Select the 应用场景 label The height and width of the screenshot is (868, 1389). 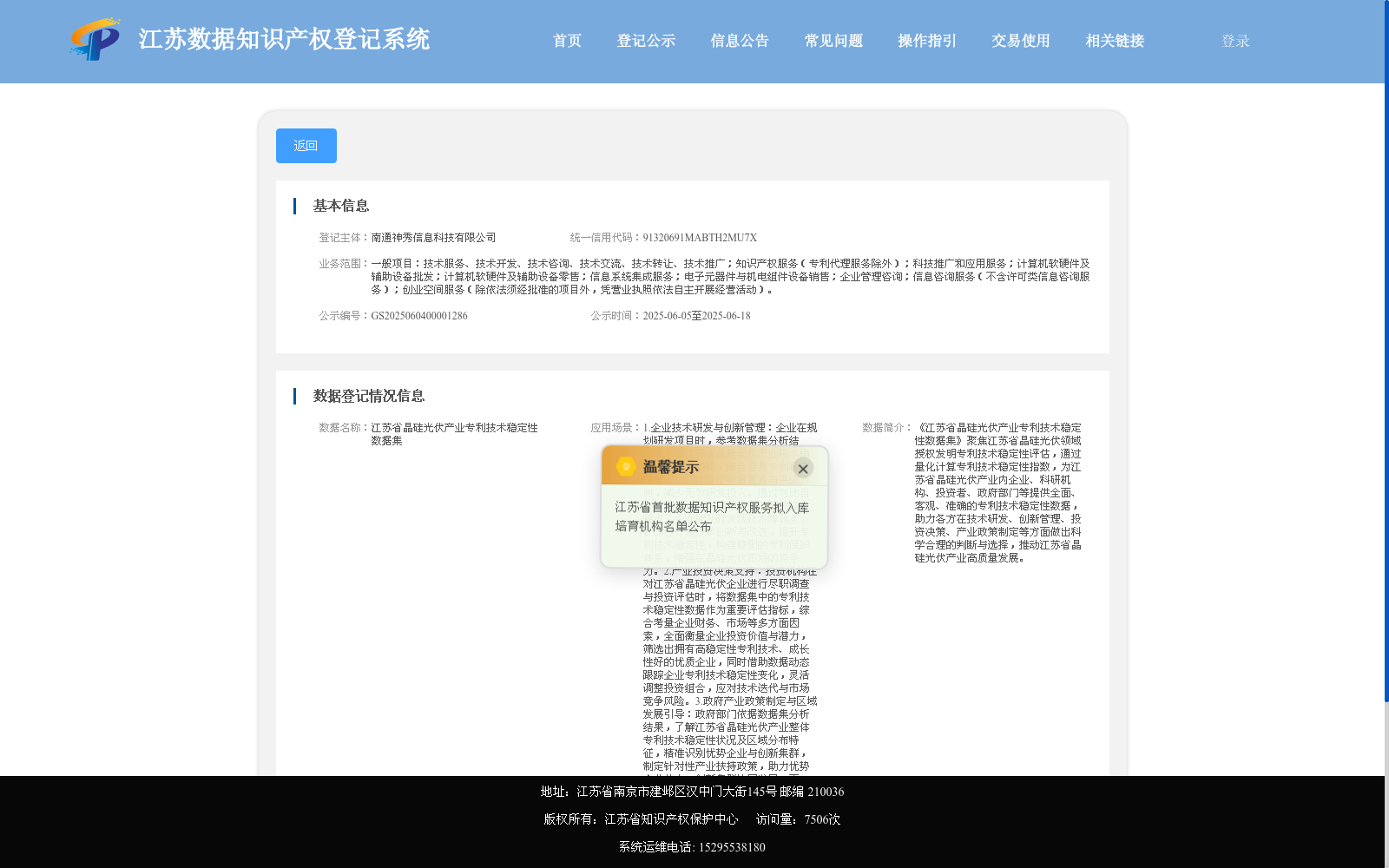(614, 428)
